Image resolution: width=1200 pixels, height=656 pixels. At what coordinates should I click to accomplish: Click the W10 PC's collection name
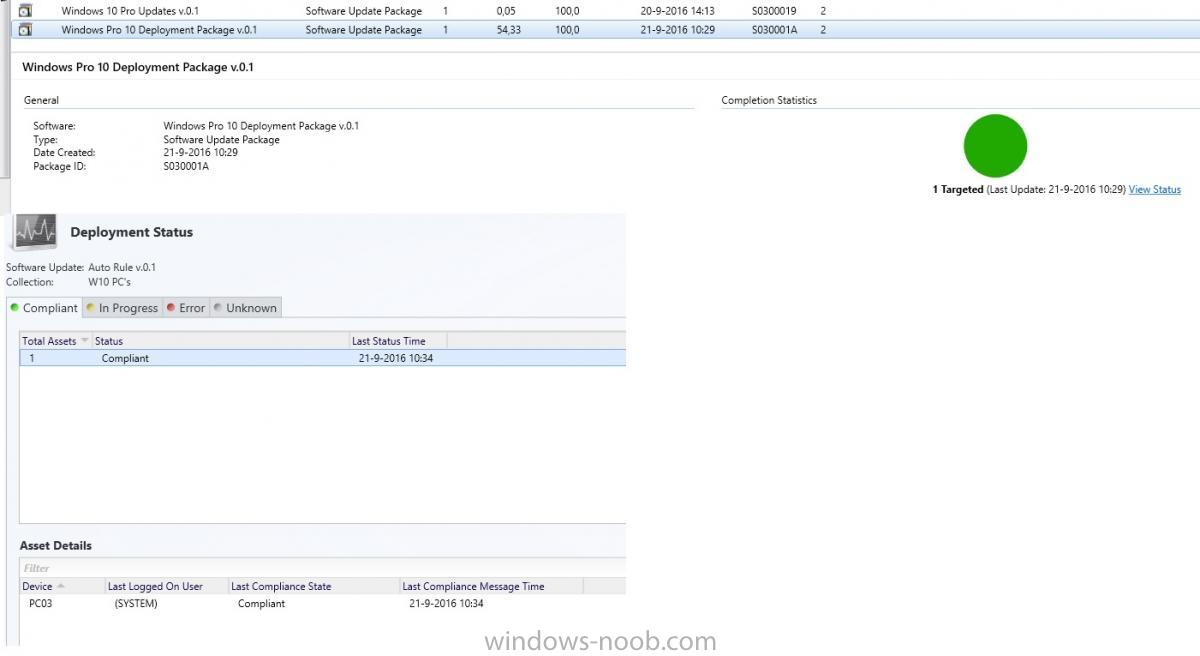point(110,282)
